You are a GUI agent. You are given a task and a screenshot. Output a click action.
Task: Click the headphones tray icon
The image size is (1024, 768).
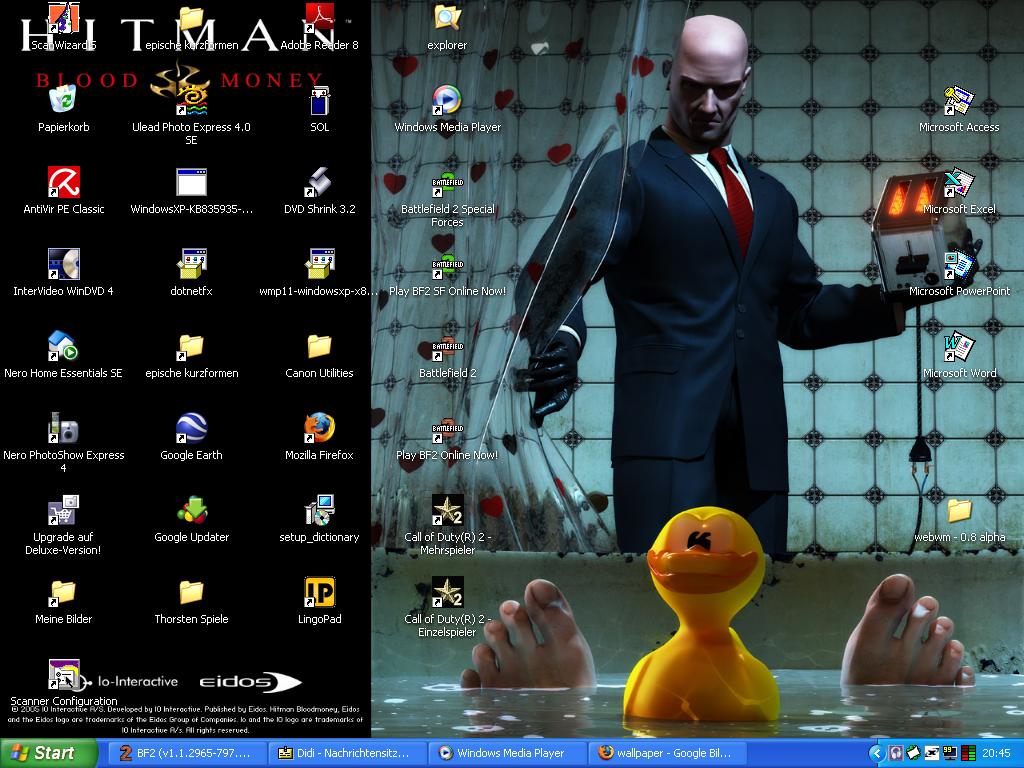896,754
